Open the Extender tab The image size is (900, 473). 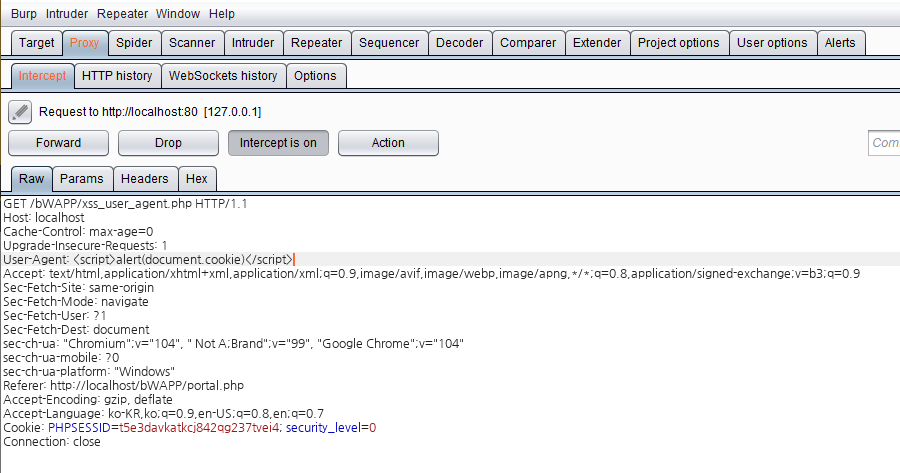[597, 43]
